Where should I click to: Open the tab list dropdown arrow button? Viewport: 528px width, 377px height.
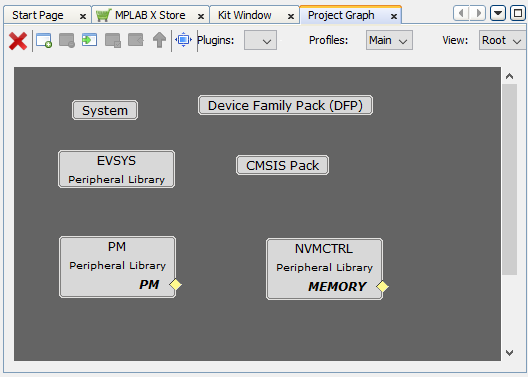498,14
